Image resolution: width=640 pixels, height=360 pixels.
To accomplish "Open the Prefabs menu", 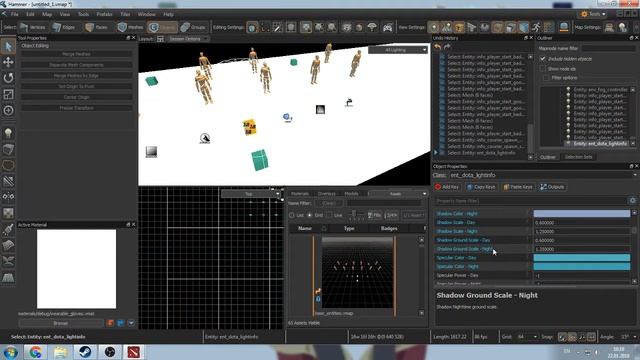I will 104,14.
